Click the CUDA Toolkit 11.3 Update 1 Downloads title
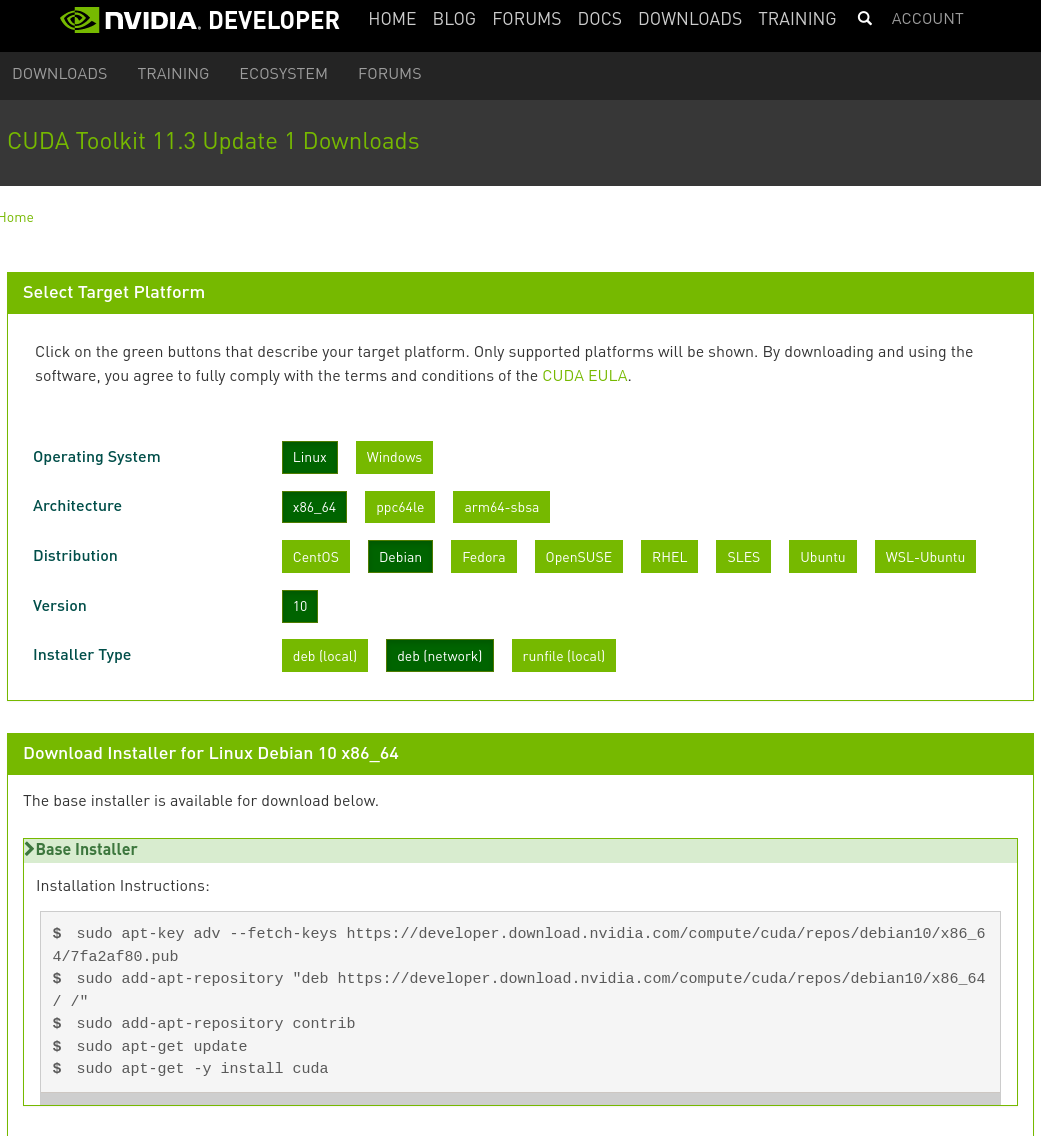 point(213,141)
